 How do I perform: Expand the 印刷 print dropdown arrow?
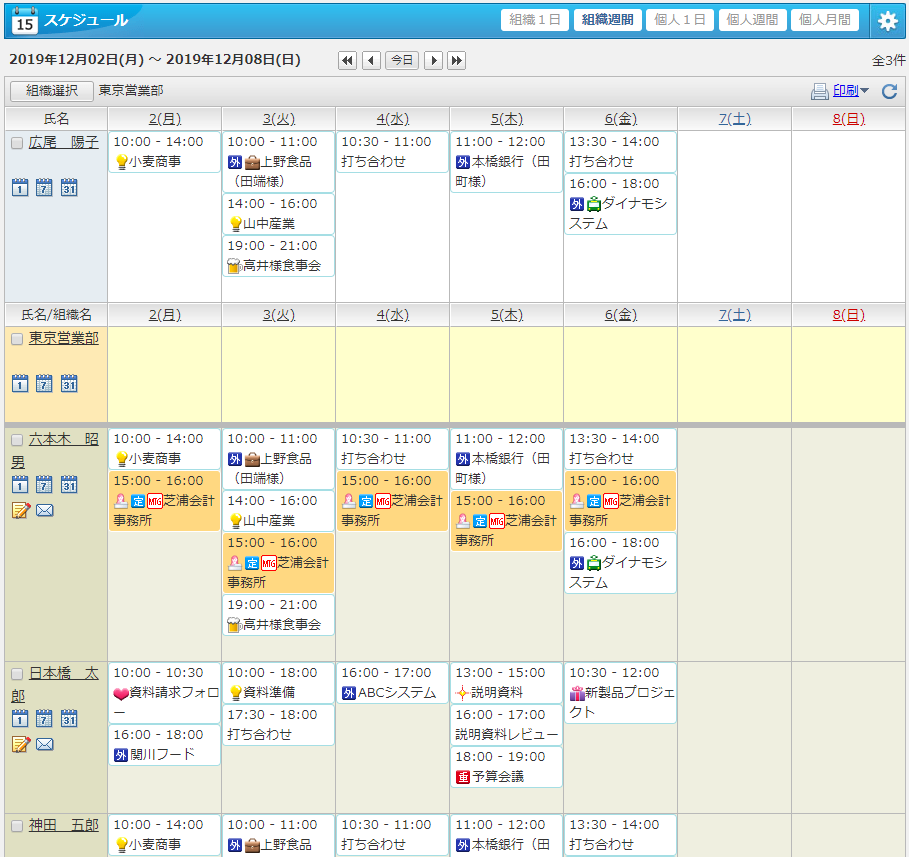(x=864, y=91)
